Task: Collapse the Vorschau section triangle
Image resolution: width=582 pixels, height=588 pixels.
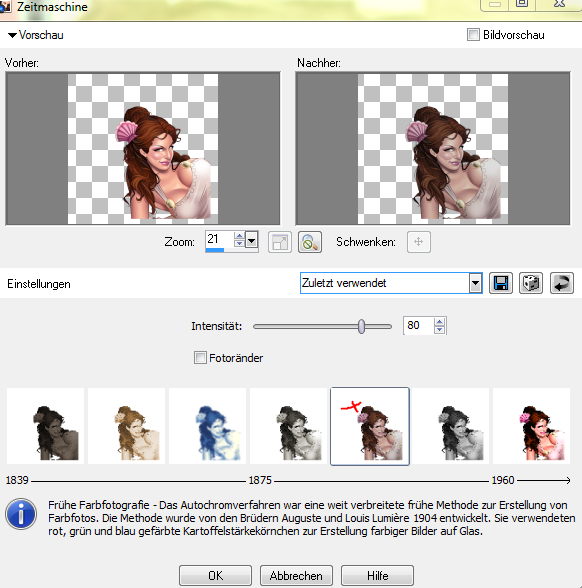Action: pyautogui.click(x=12, y=35)
